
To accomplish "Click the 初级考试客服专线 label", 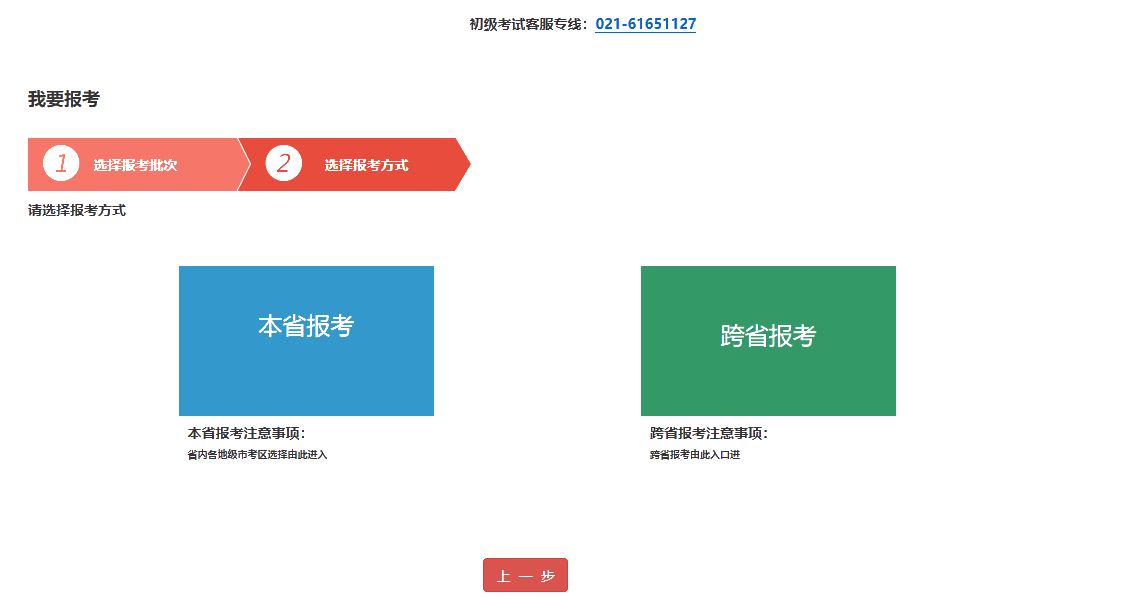I will click(528, 24).
